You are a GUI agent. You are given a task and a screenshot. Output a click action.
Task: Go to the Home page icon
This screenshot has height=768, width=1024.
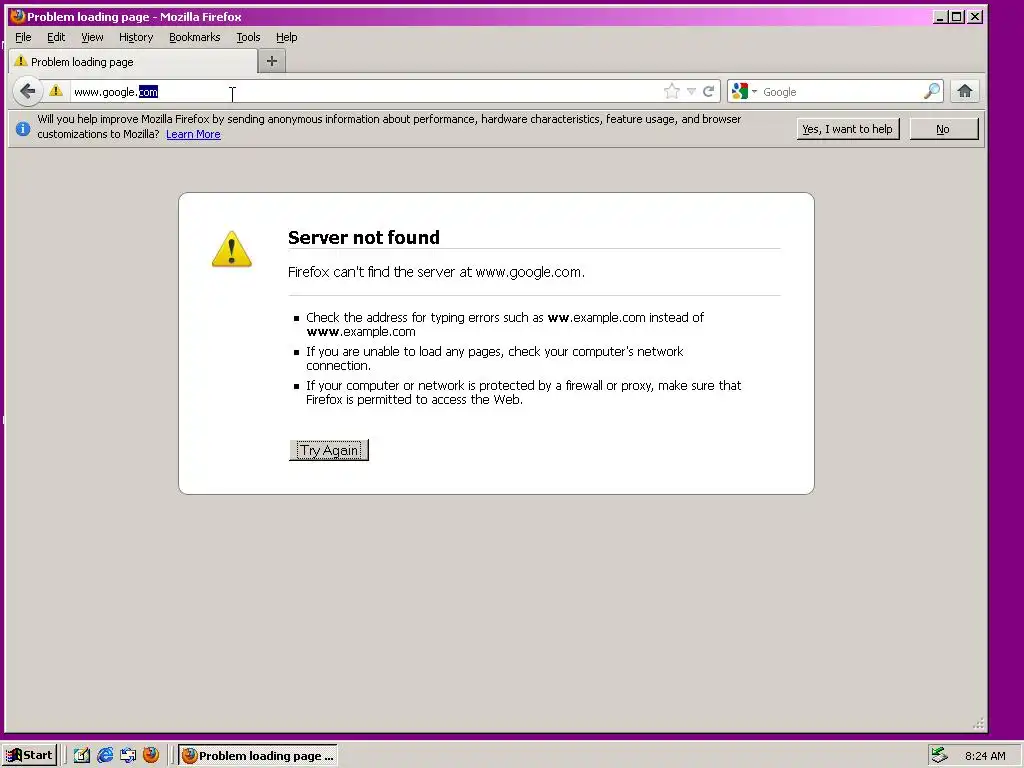click(x=965, y=91)
